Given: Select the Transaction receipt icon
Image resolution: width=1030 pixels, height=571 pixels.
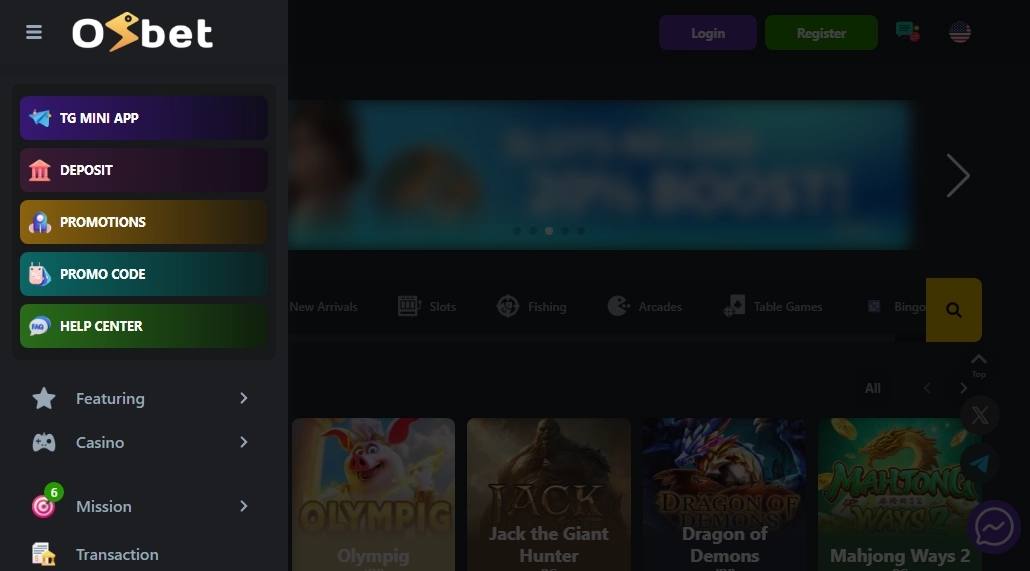Looking at the screenshot, I should 43,555.
